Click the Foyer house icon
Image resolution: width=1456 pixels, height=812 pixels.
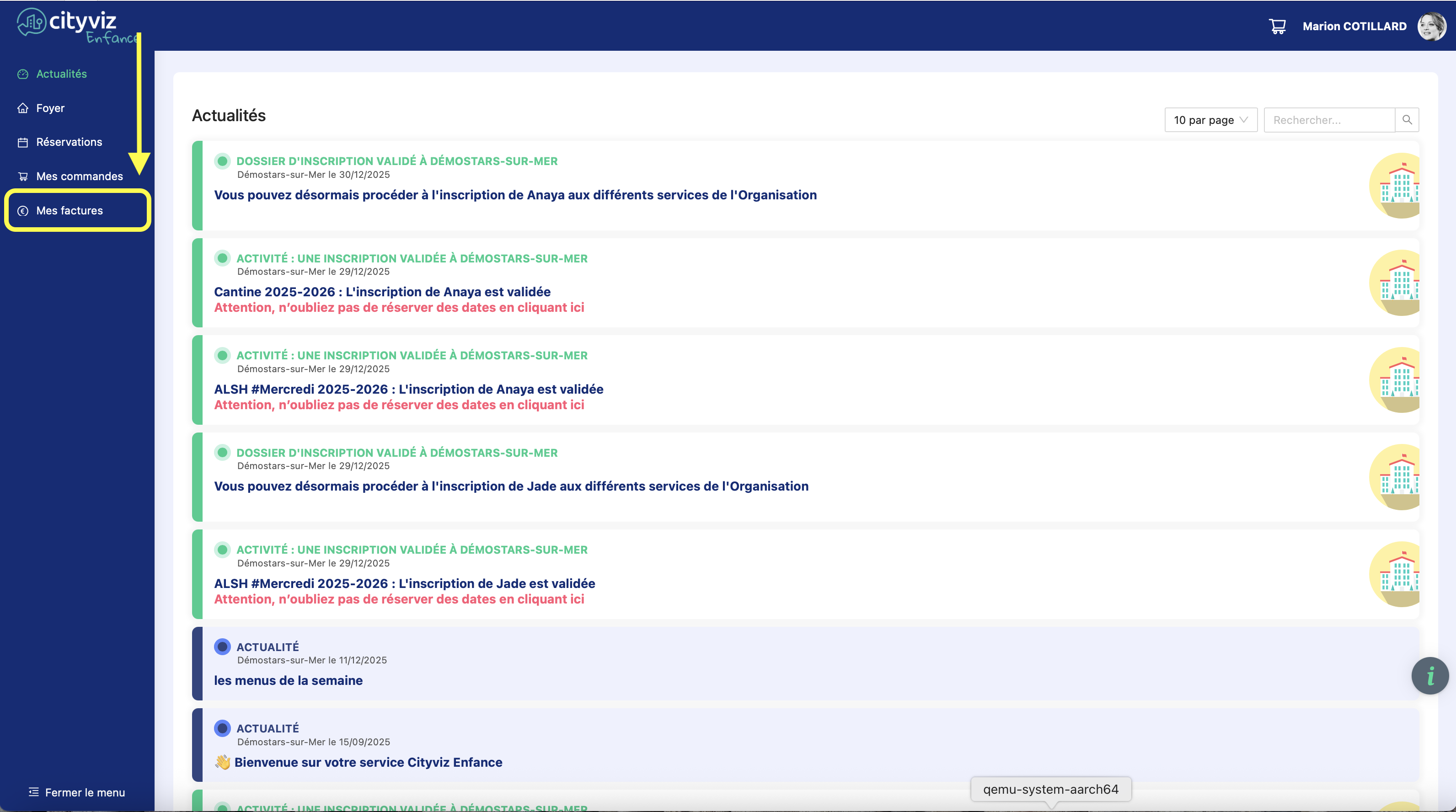(x=22, y=108)
